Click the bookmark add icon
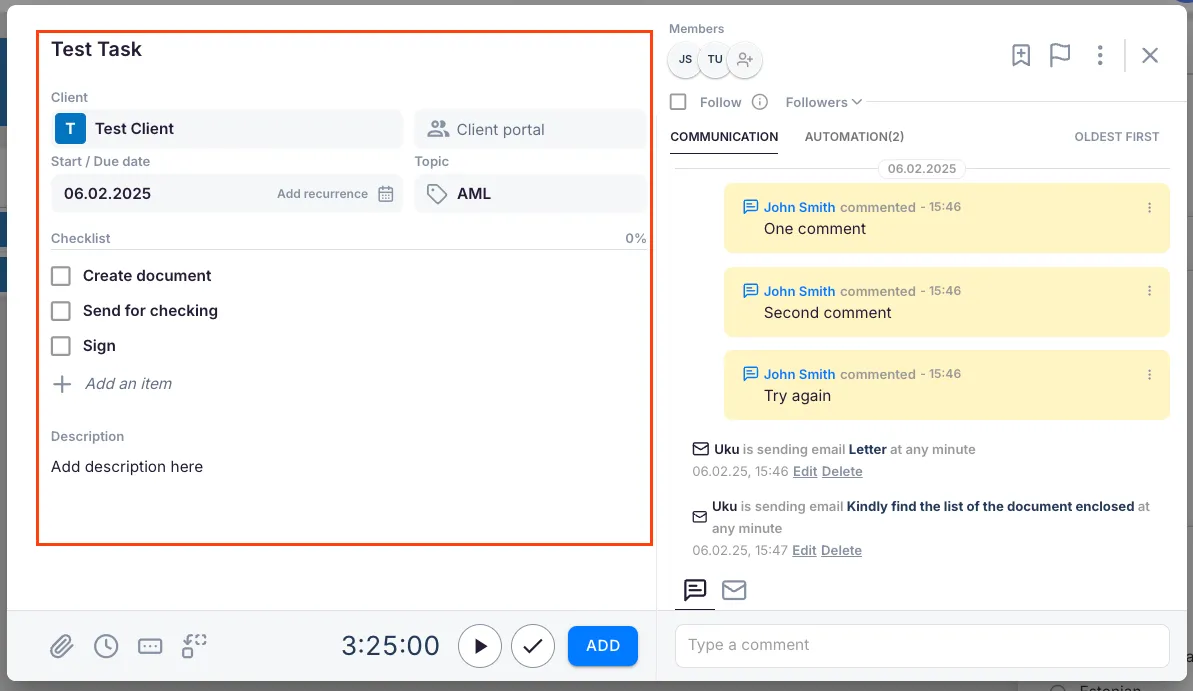The height and width of the screenshot is (691, 1193). [1020, 56]
